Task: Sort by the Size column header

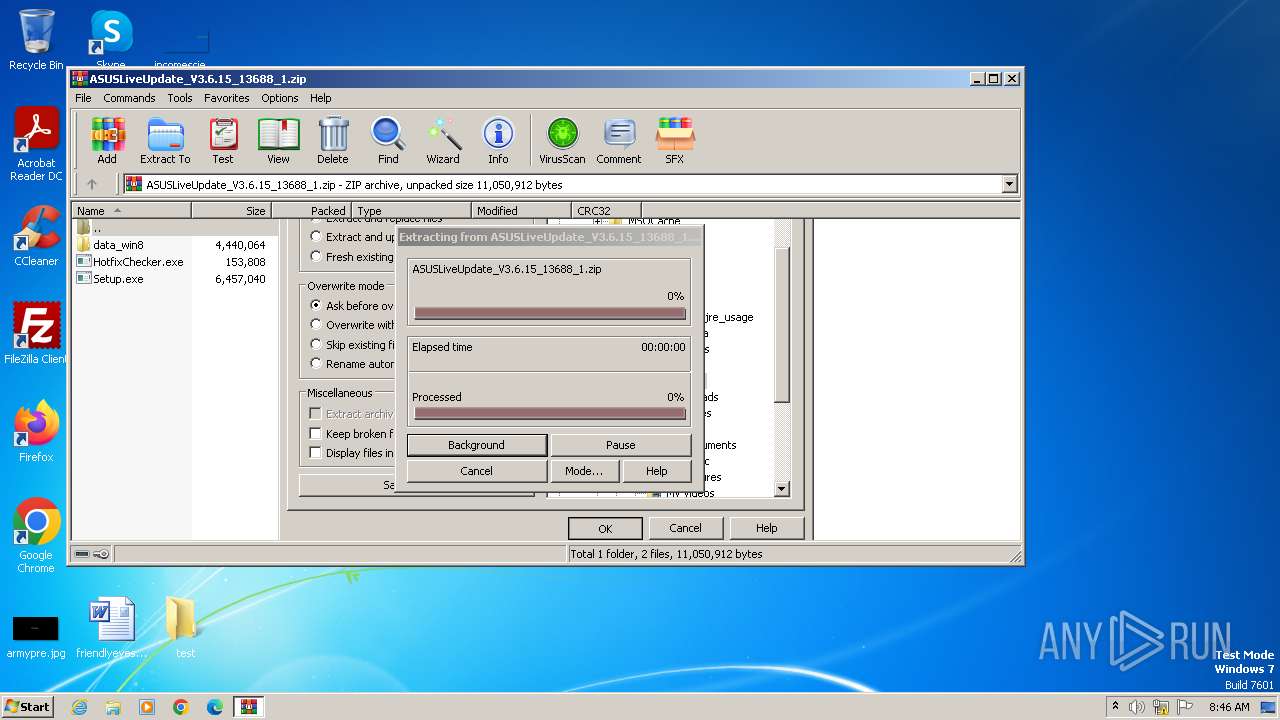Action: tap(231, 211)
